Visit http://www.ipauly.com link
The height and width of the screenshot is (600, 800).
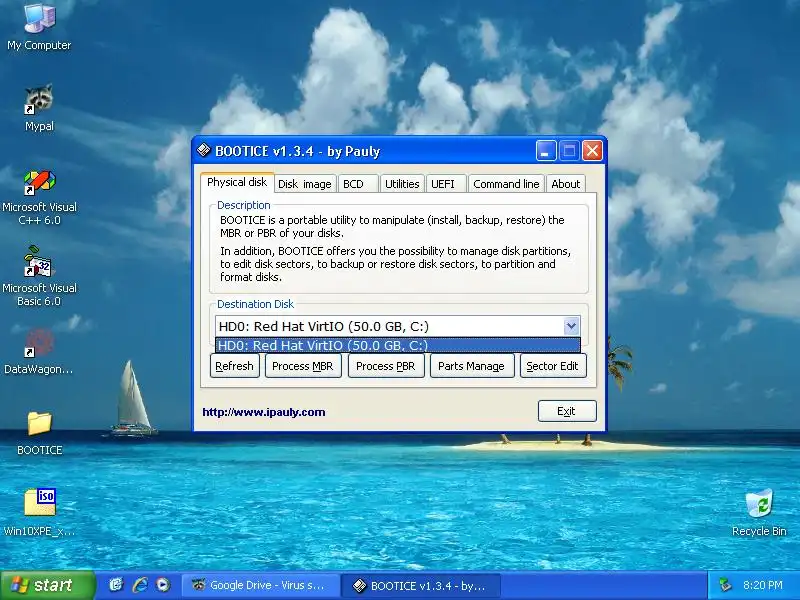coord(264,412)
